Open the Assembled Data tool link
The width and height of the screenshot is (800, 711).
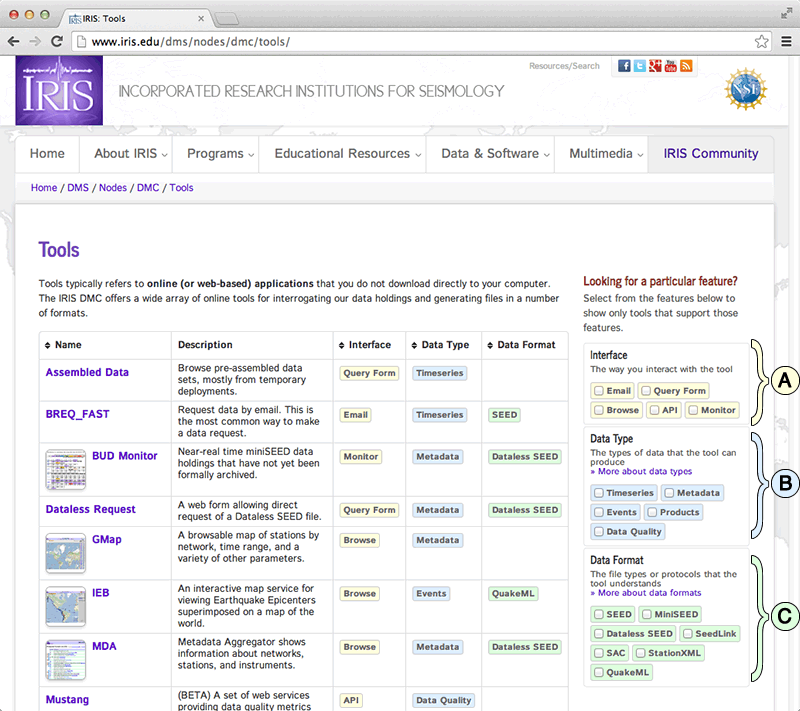[87, 372]
